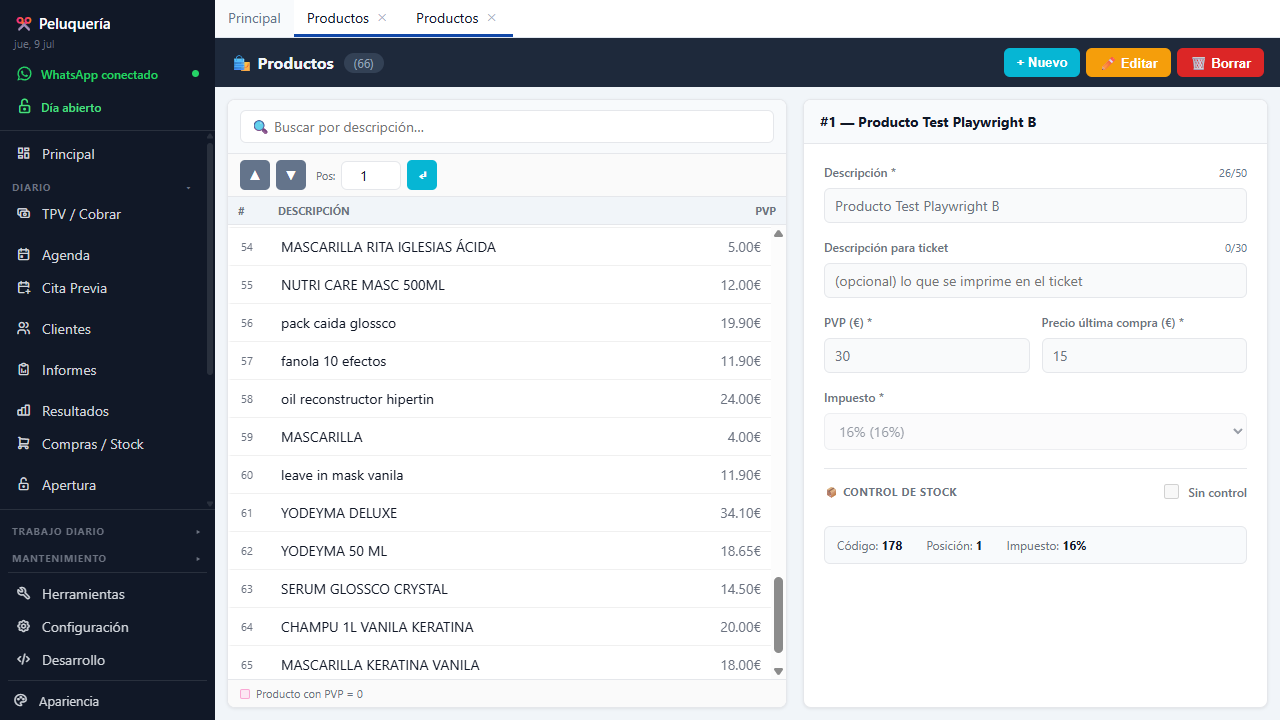Click the Editar button
The height and width of the screenshot is (720, 1280).
1128,62
